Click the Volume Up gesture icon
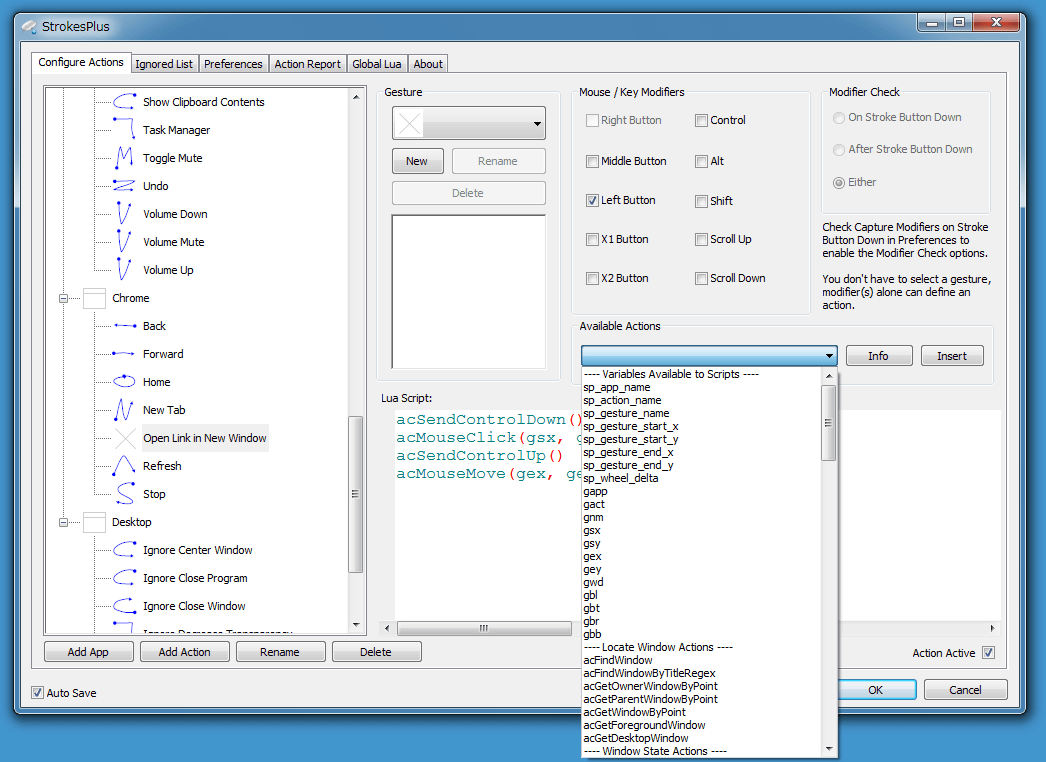 [x=125, y=270]
